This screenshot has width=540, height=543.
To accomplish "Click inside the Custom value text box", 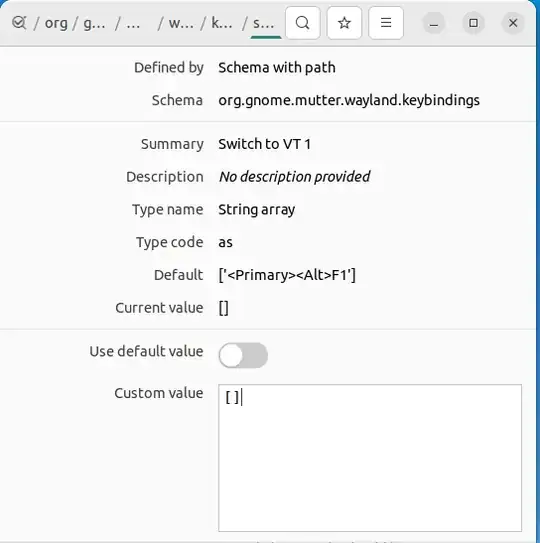I will coord(370,457).
